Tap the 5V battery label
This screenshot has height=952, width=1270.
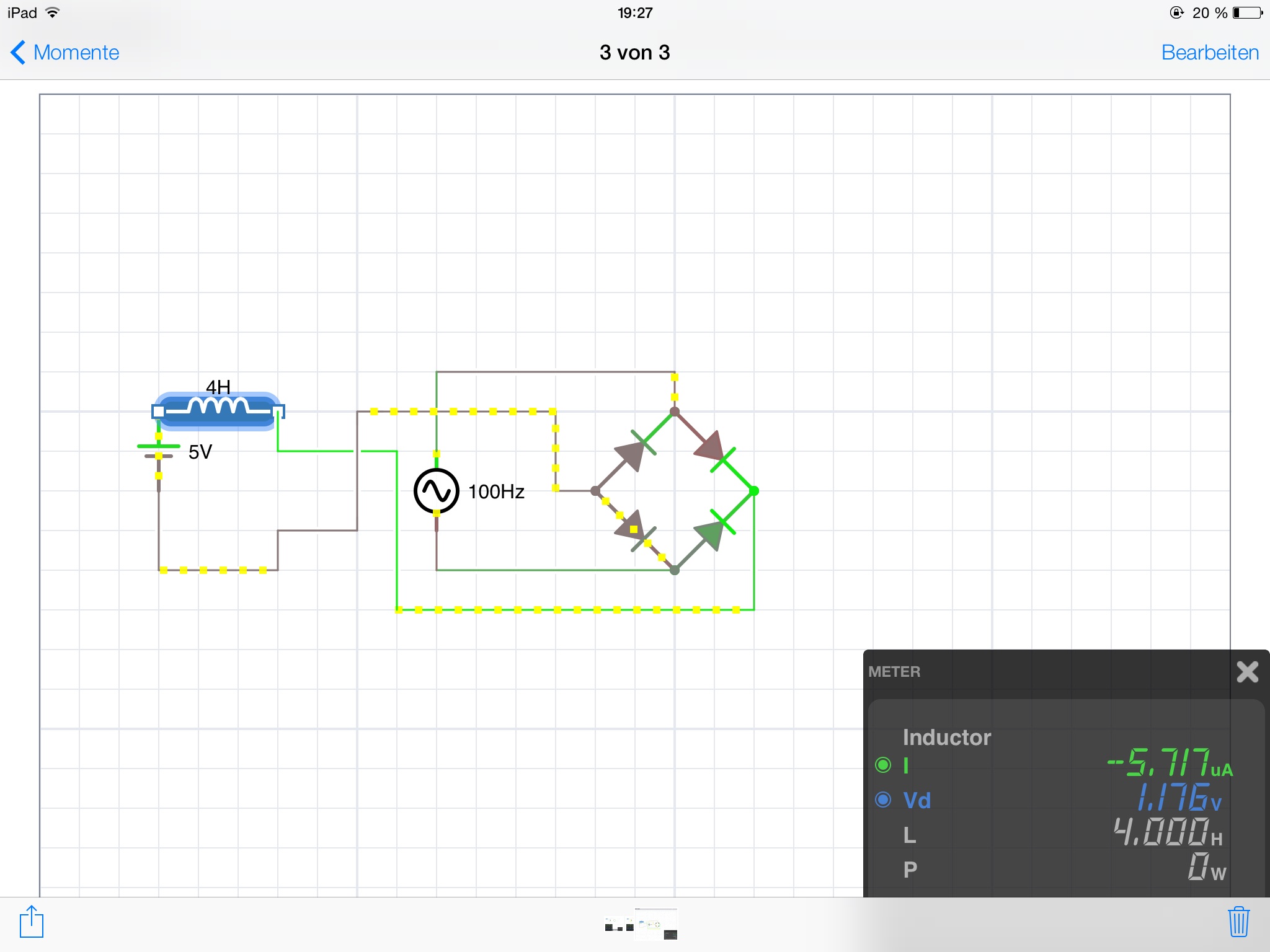200,452
